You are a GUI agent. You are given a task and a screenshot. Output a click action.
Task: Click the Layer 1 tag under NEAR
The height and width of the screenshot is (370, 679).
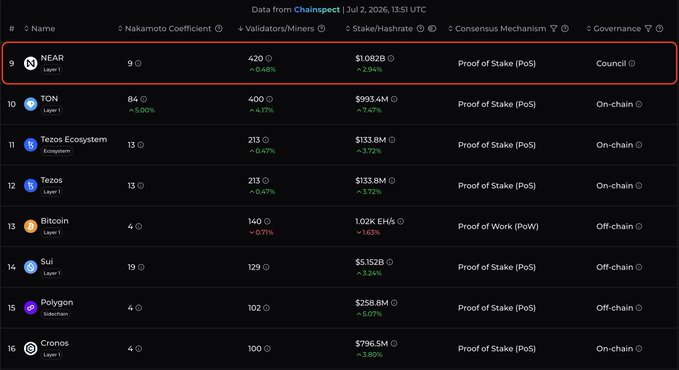pos(52,69)
